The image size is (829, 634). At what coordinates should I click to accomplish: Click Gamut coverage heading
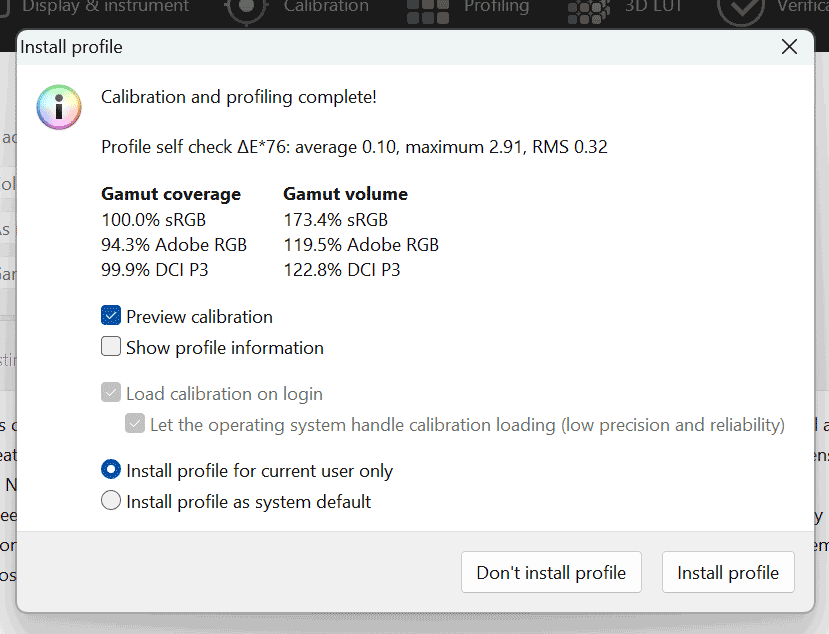coord(171,194)
